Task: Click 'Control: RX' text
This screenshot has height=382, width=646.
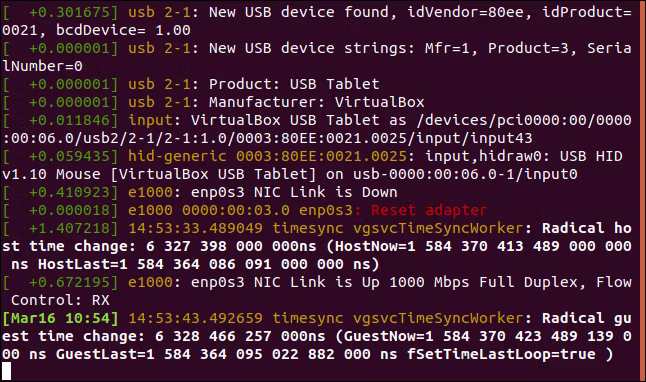Action: pyautogui.click(x=61, y=300)
